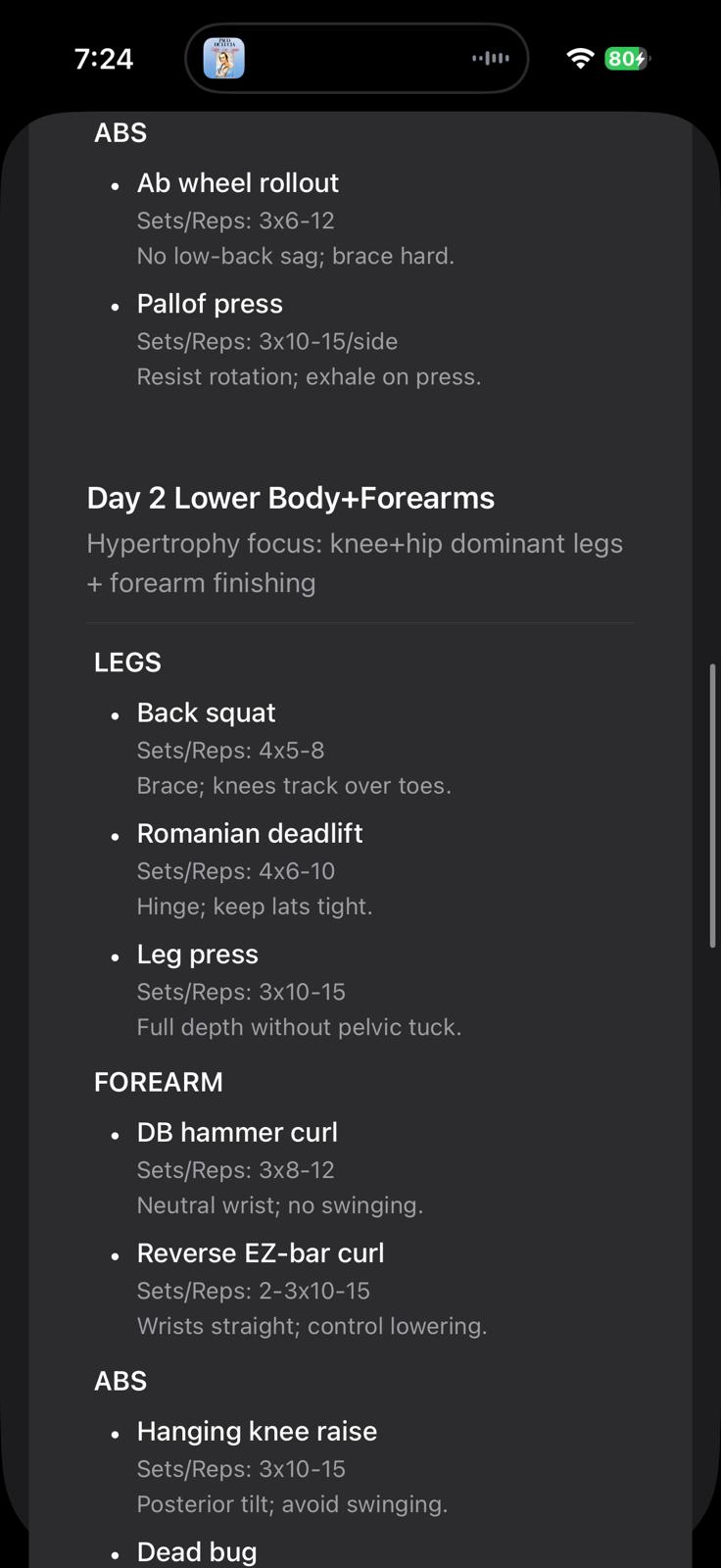721x1568 pixels.
Task: Choose the Leg press exercise
Action: (198, 955)
